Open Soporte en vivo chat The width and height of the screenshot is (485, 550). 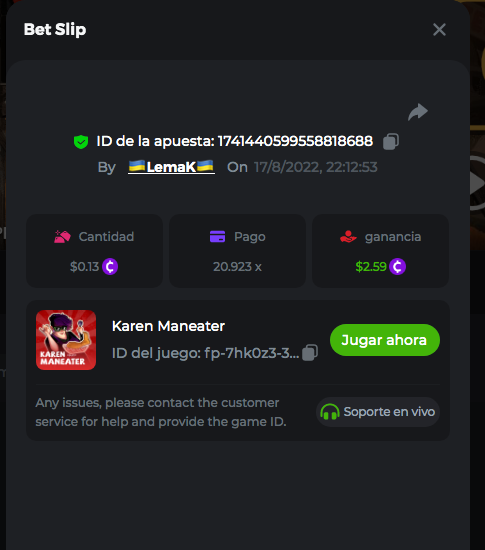click(378, 412)
